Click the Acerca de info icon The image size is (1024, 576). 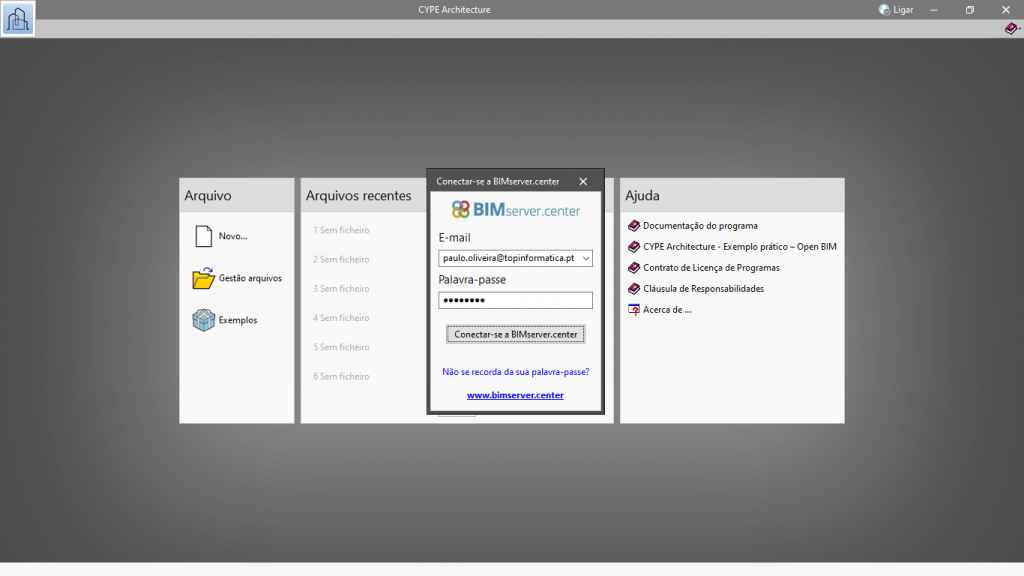point(633,310)
